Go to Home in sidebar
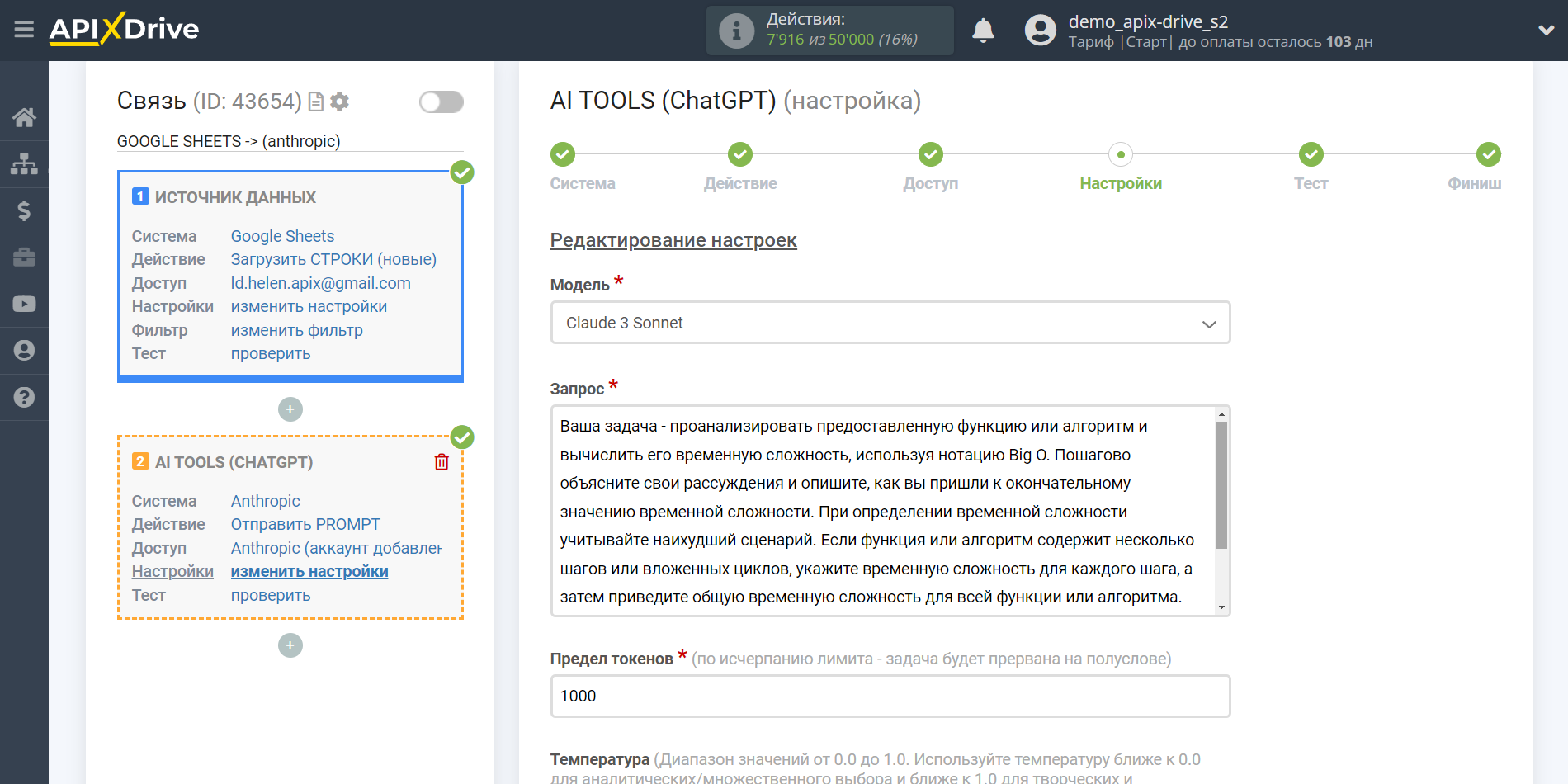This screenshot has height=784, width=1568. (24, 117)
